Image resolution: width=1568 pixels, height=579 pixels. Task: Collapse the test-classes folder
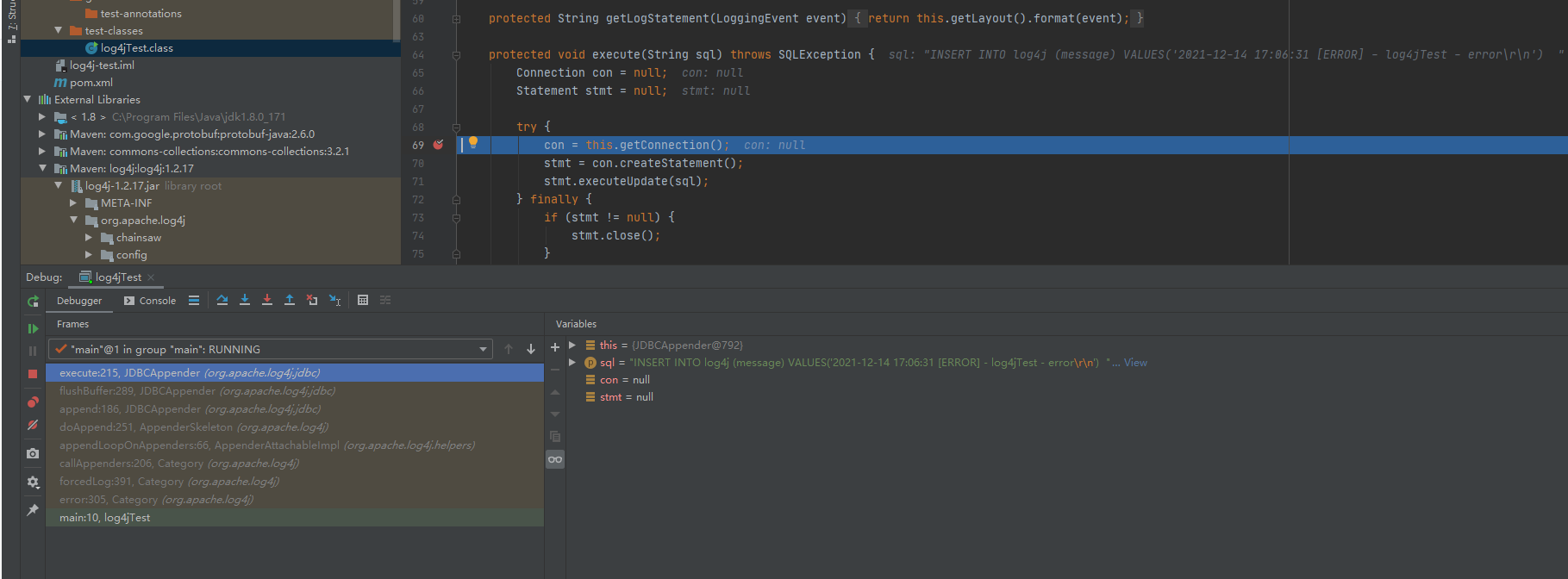[59, 30]
